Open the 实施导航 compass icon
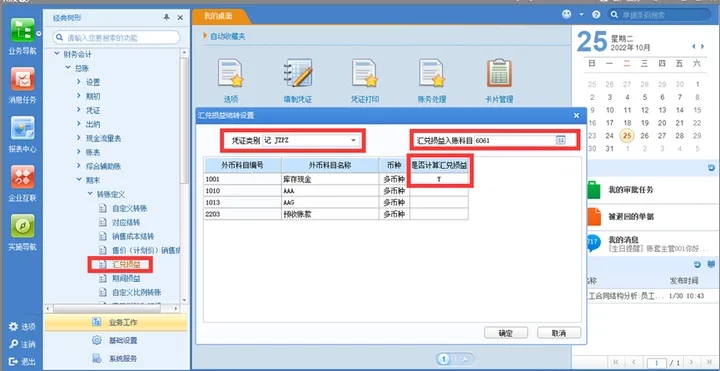The image size is (720, 371). pyautogui.click(x=22, y=226)
